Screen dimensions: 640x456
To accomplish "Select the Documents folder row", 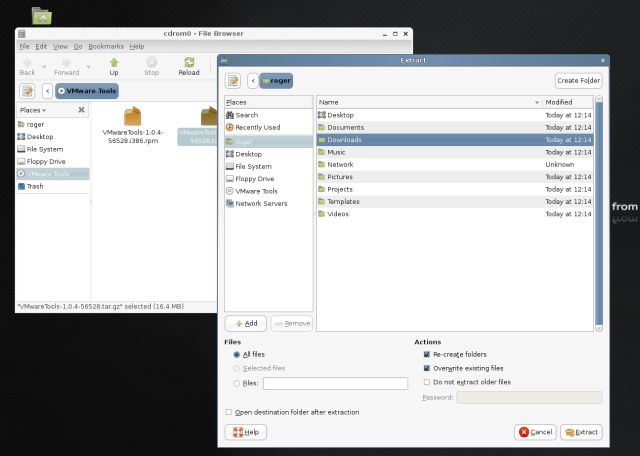I will (455, 127).
